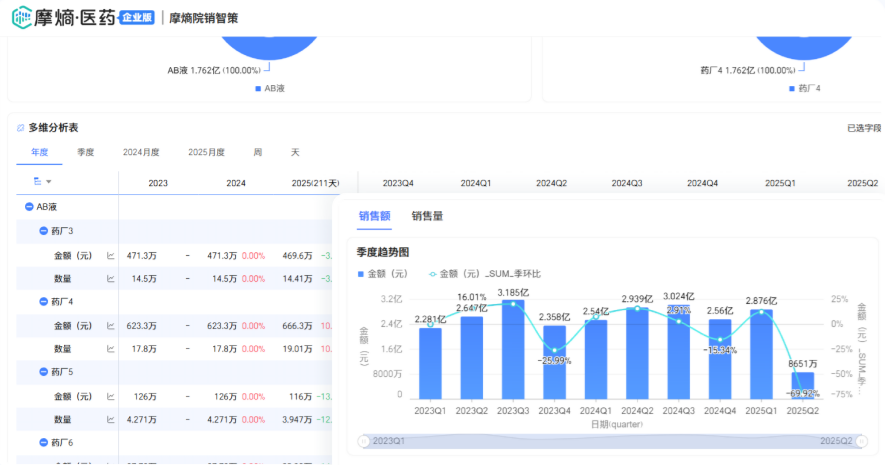Open trend chart for 药厂4 数量 row
The image size is (885, 465).
[x=110, y=349]
